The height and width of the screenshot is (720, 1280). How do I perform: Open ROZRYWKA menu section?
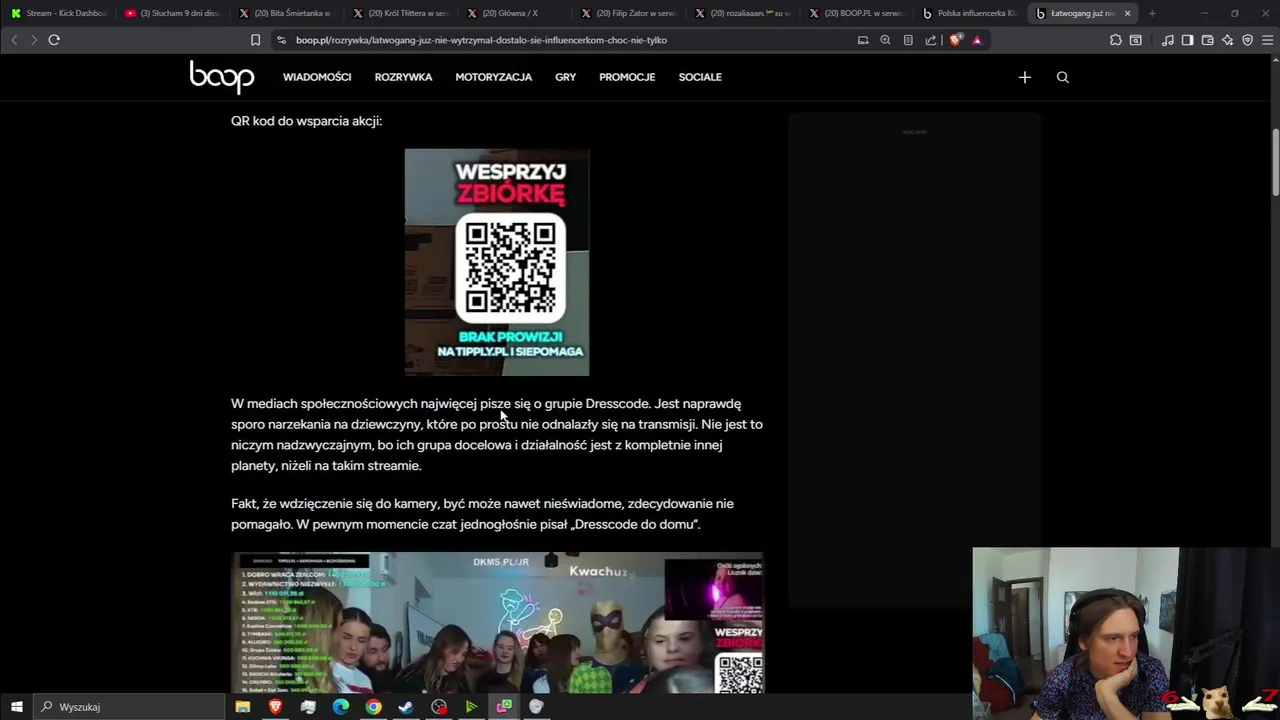click(403, 77)
